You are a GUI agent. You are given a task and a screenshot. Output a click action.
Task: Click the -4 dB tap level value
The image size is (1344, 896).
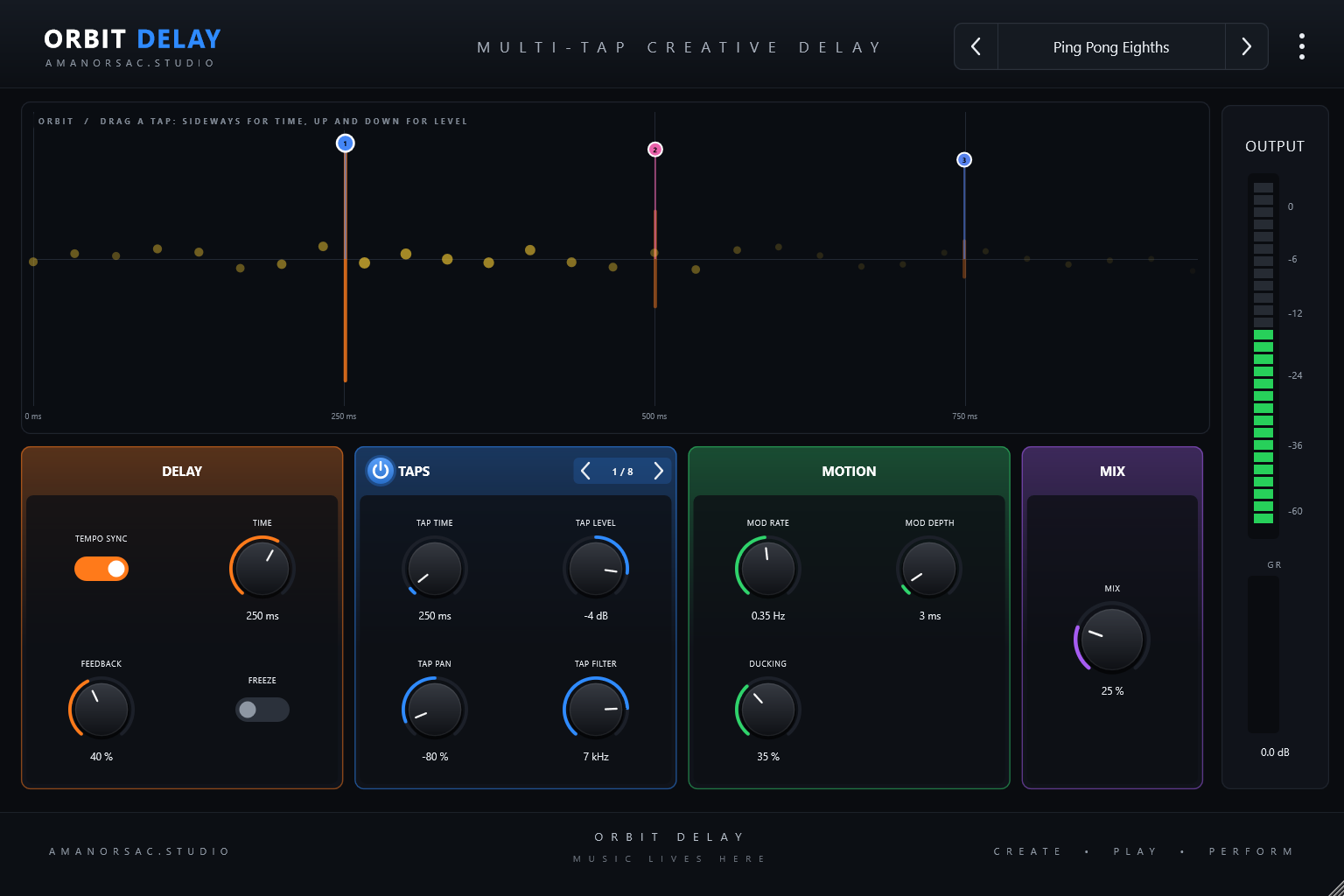[x=596, y=616]
